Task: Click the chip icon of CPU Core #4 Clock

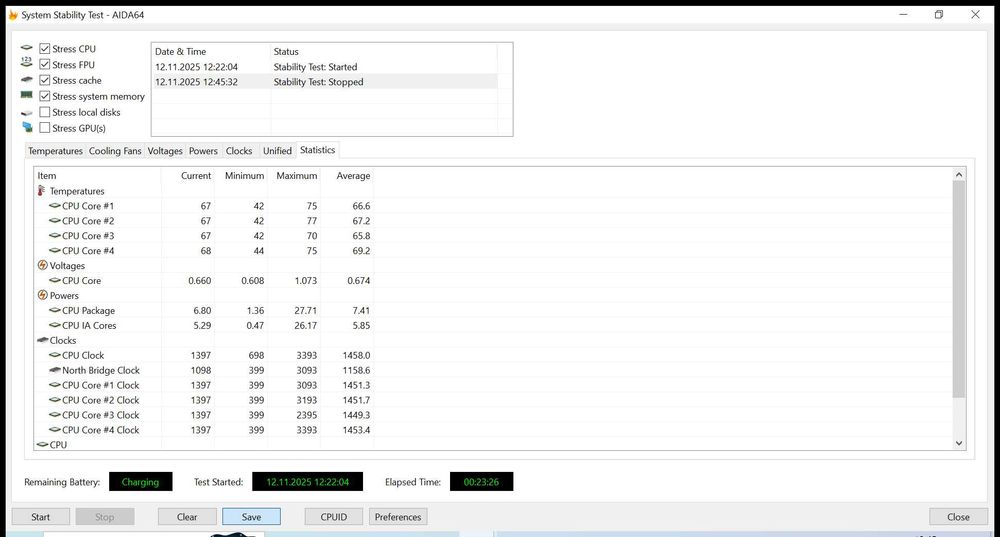Action: 55,430
